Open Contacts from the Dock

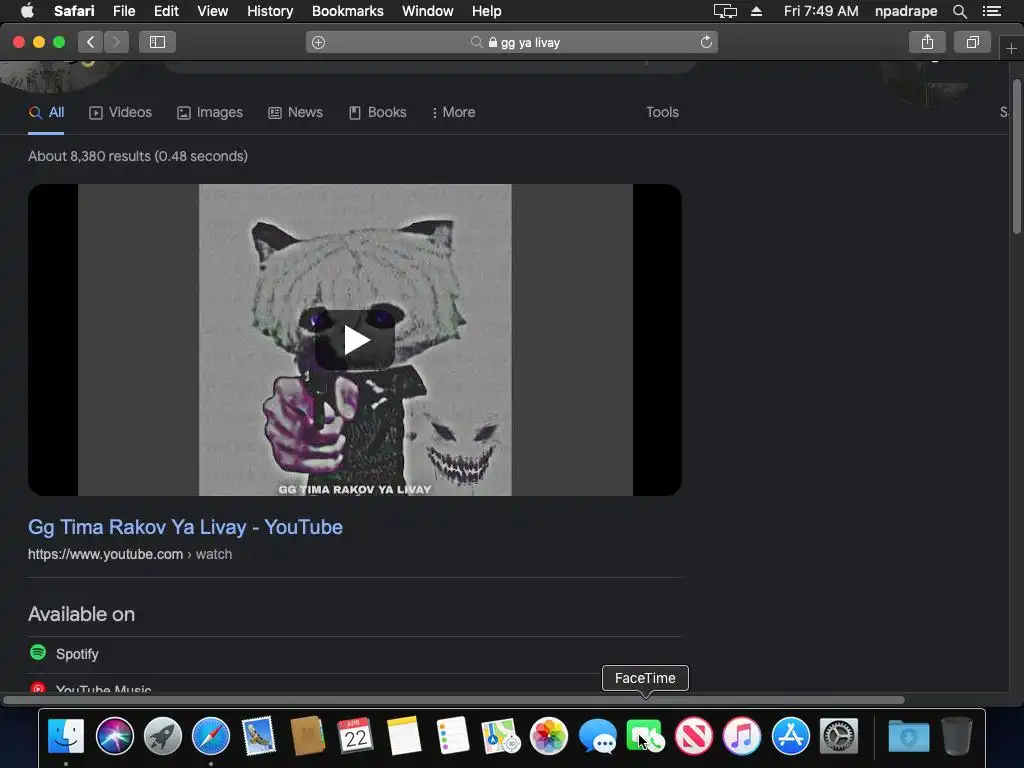[308, 736]
